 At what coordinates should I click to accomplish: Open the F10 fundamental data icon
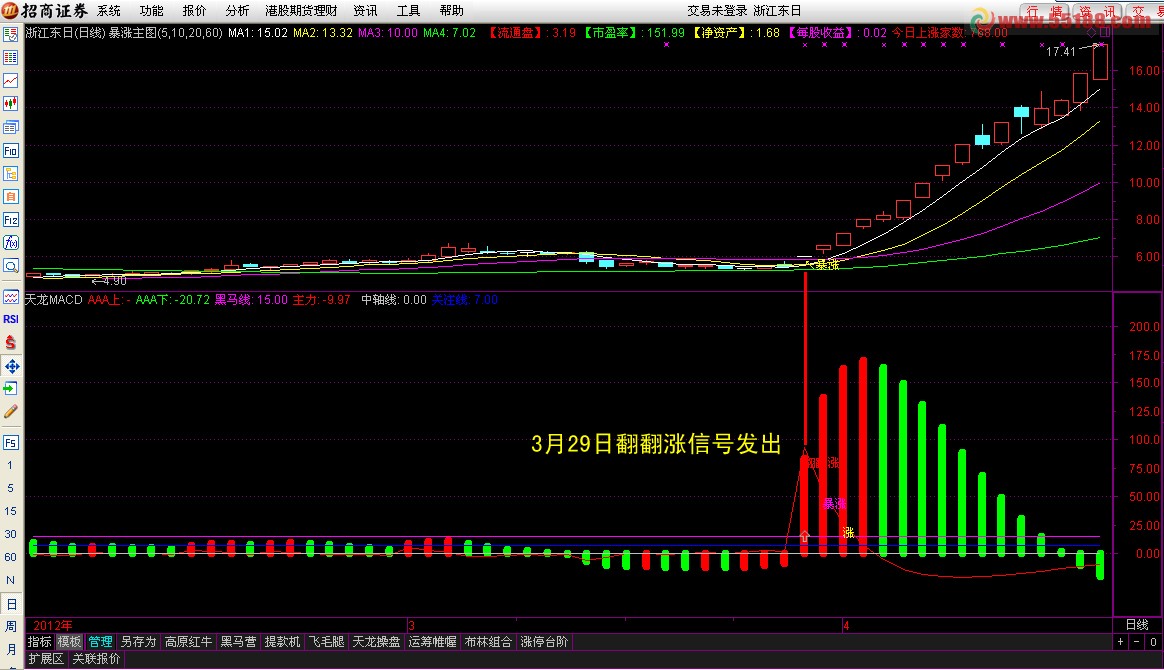tap(12, 150)
